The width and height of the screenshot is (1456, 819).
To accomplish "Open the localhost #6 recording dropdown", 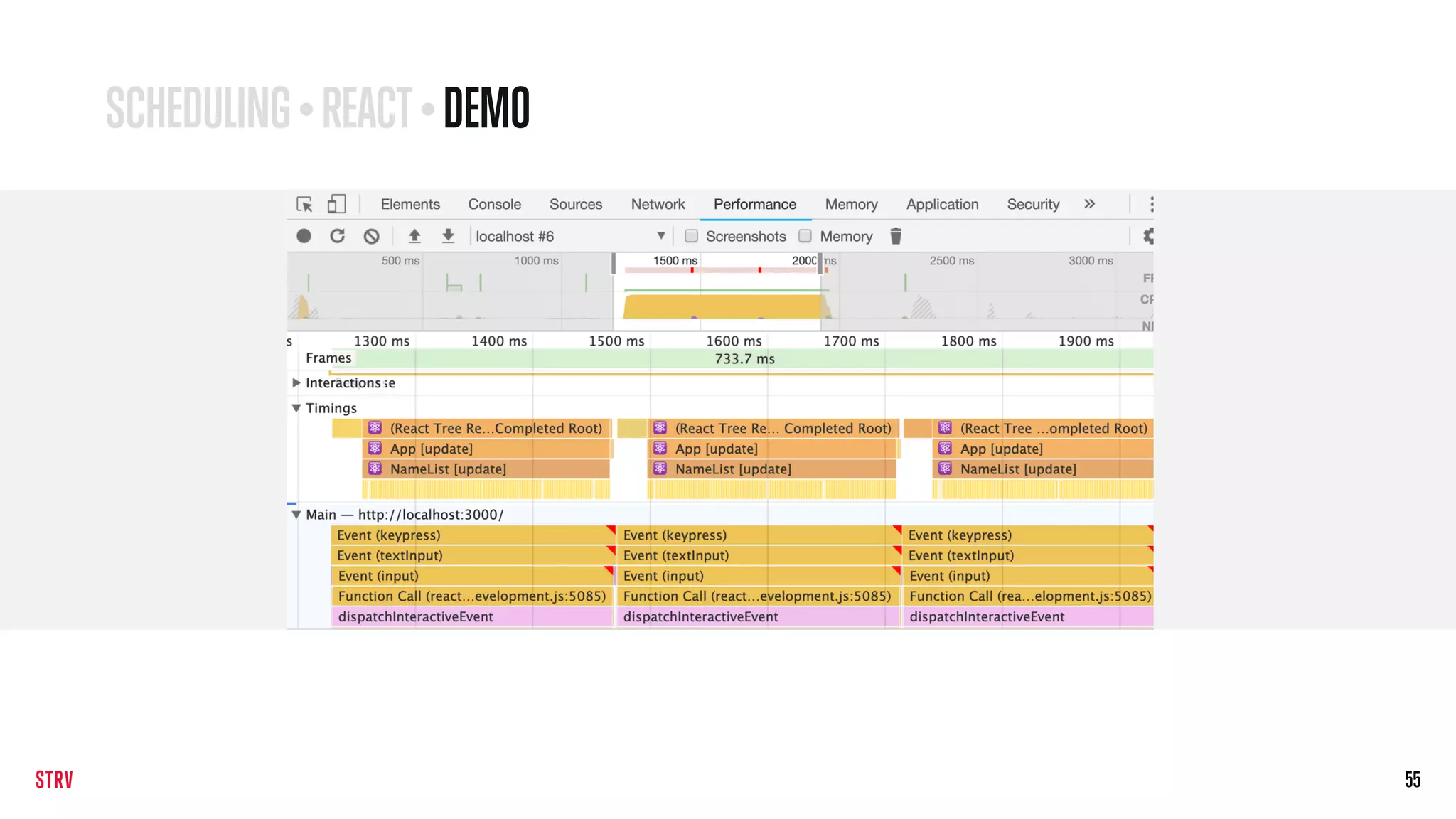I will coord(571,236).
